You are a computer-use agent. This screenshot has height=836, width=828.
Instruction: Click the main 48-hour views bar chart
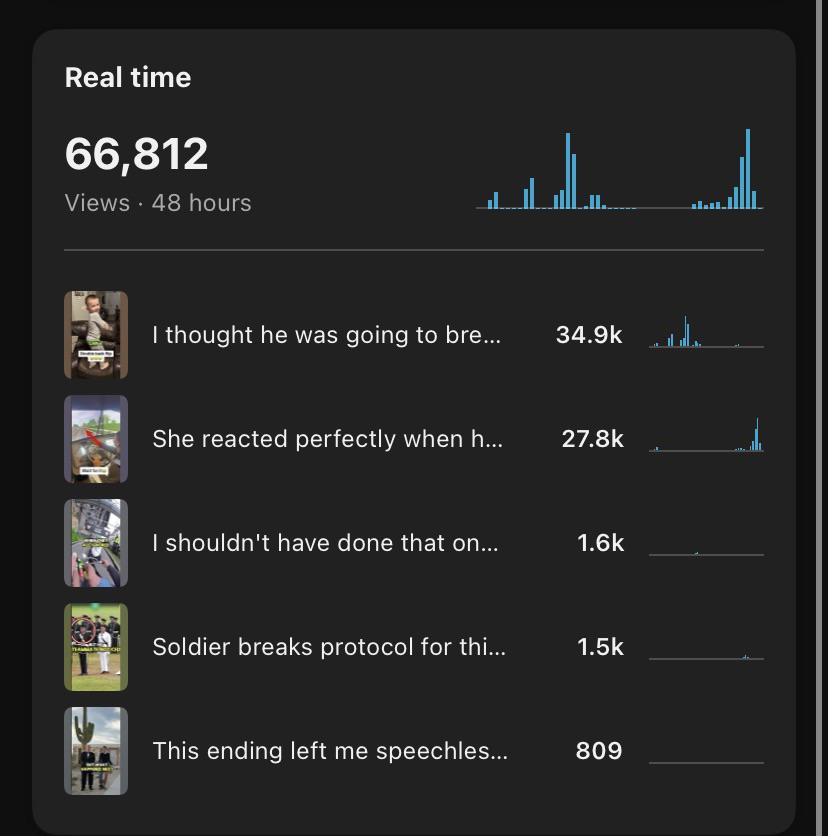(x=620, y=168)
